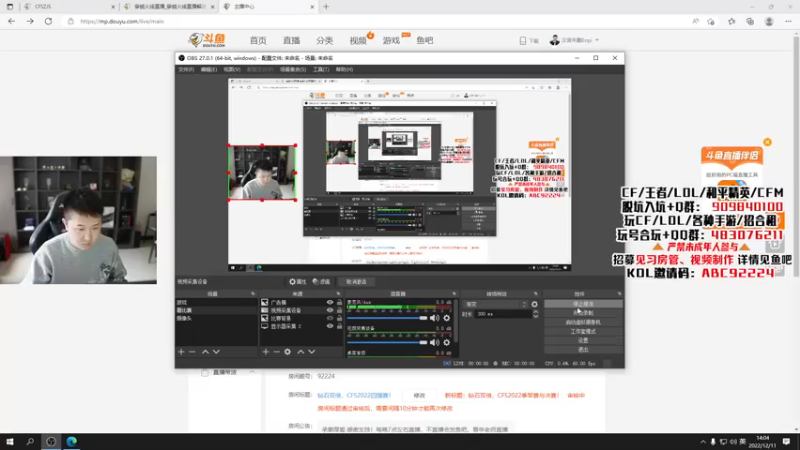Open the 帮助 menu in OBS

pos(344,69)
